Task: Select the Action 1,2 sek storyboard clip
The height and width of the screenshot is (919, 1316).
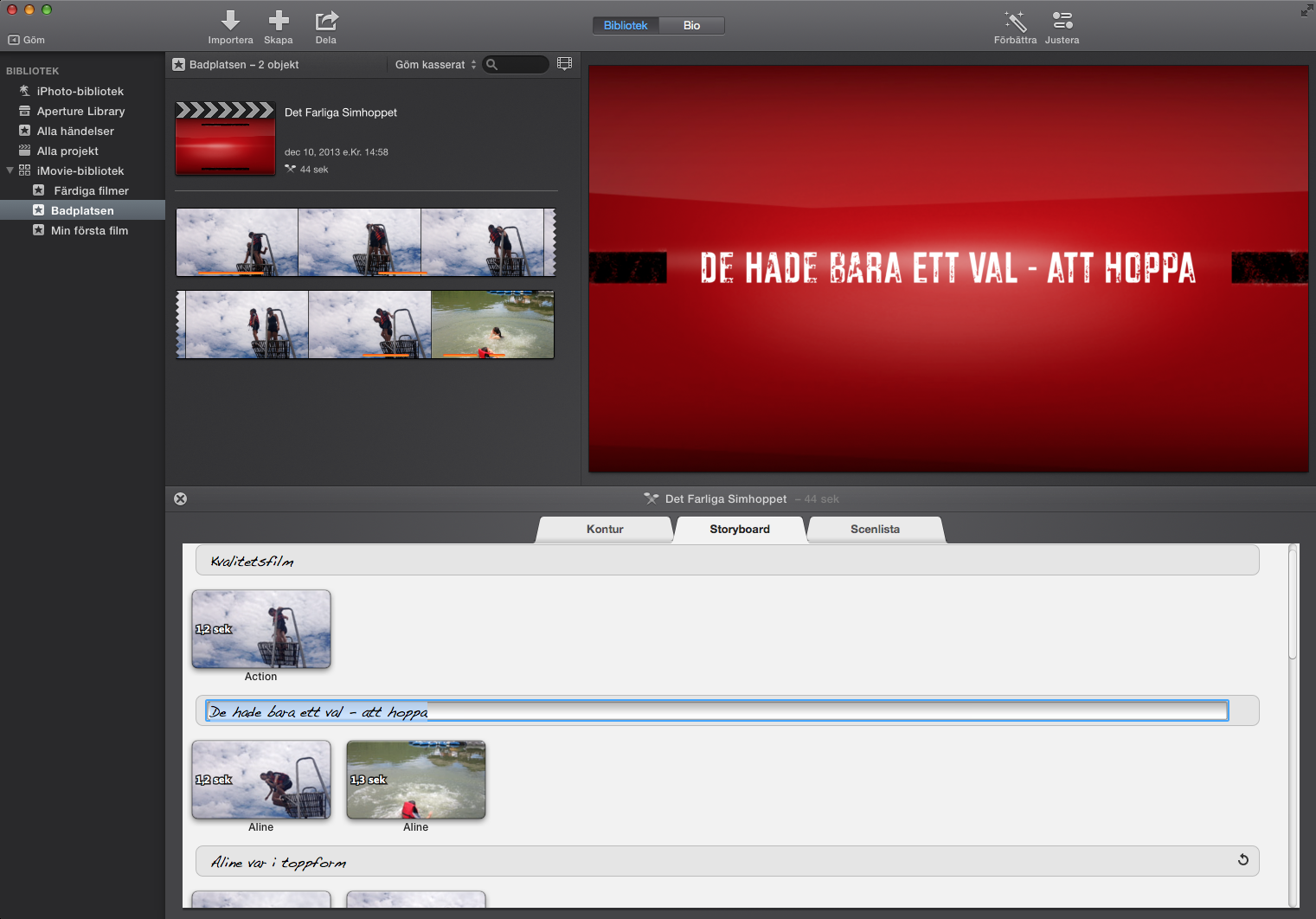Action: pos(261,629)
